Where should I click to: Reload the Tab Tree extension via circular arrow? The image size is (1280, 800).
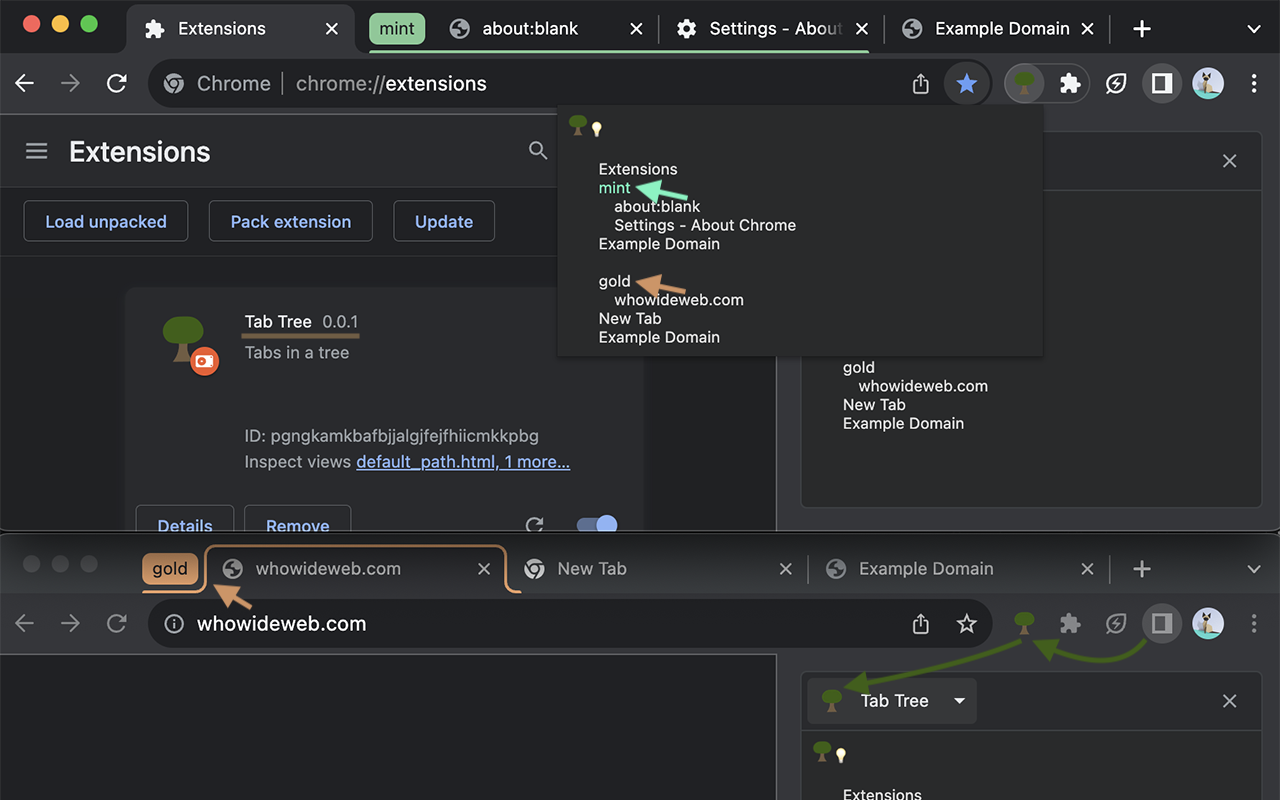tap(534, 525)
